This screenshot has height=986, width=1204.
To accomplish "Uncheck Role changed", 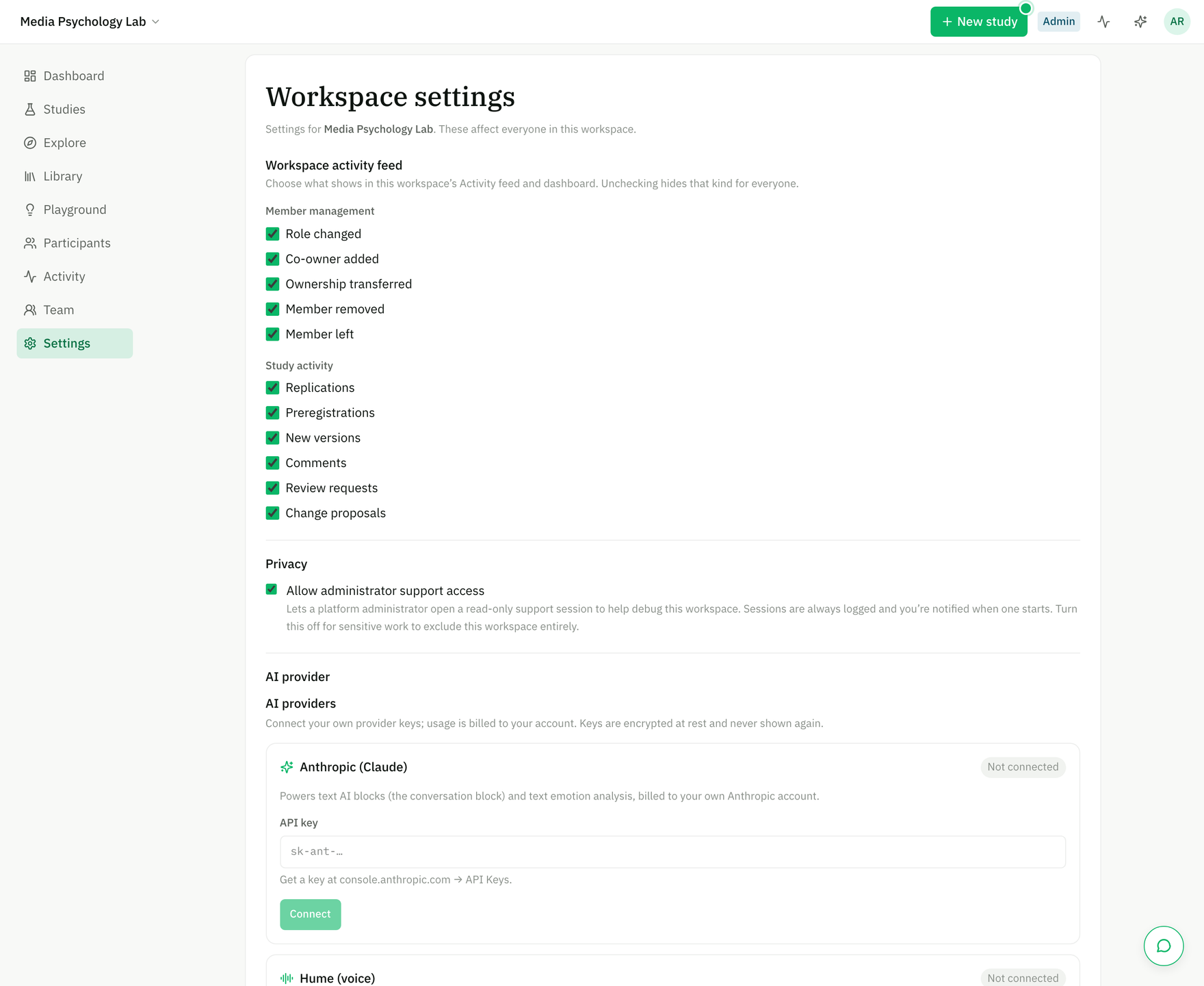I will (272, 234).
